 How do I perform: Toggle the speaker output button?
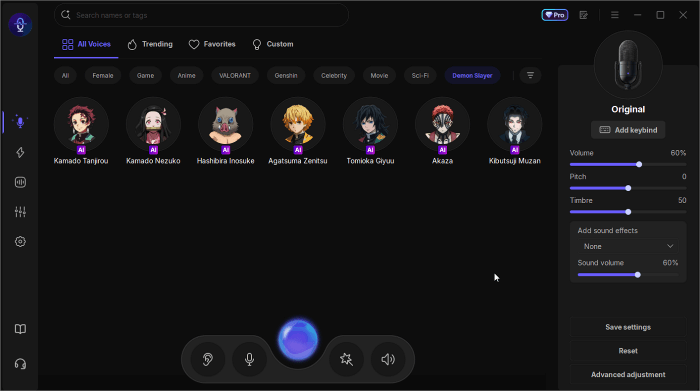388,359
